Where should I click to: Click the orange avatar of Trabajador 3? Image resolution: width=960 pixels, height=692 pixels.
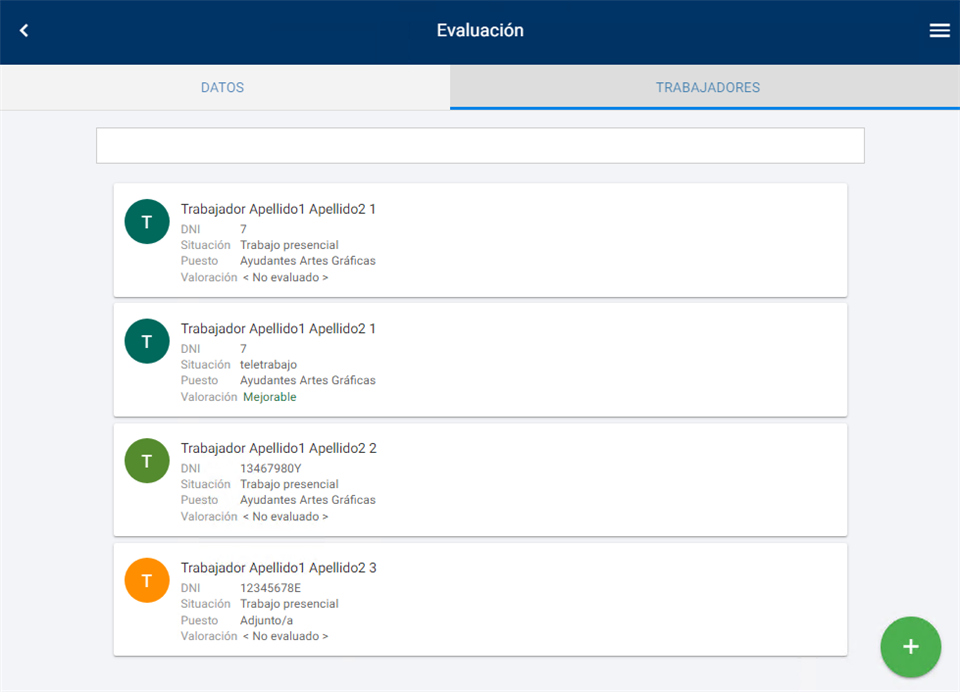(147, 581)
